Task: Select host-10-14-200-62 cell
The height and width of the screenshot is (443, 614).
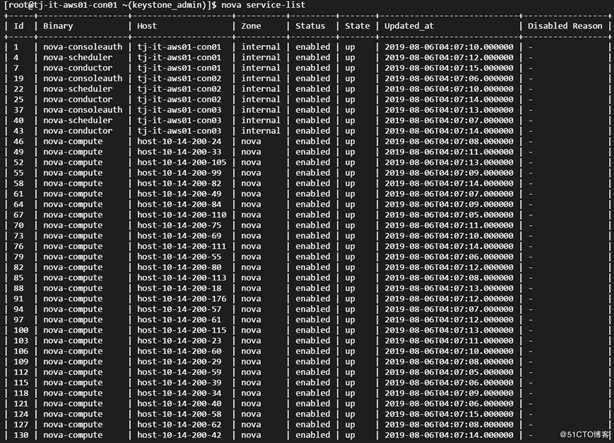Action: click(179, 425)
